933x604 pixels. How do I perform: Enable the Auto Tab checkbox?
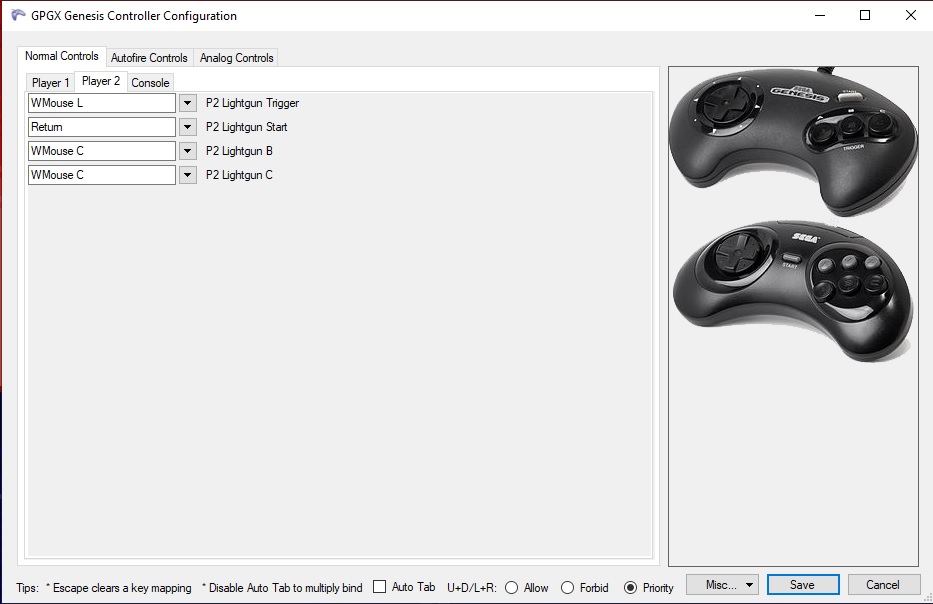pos(380,587)
